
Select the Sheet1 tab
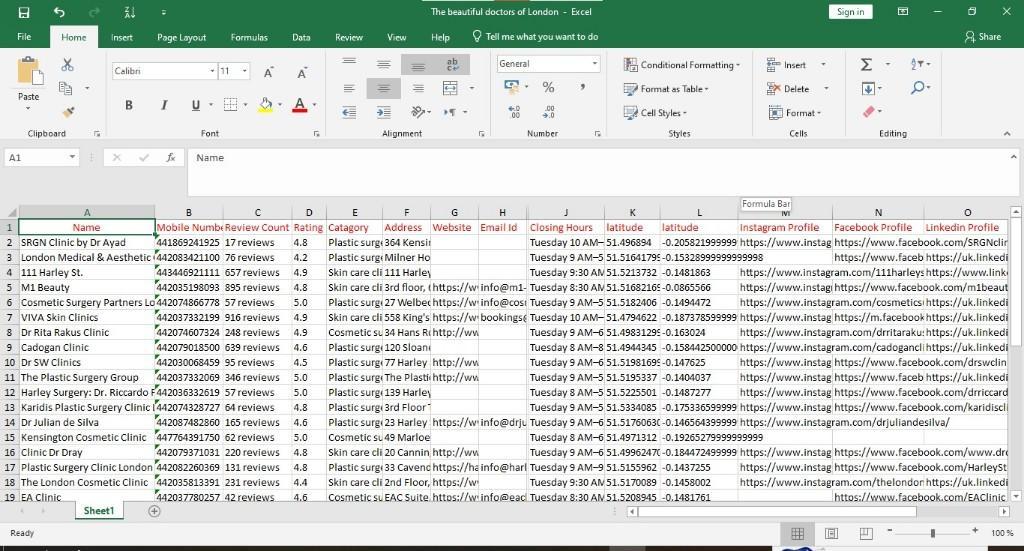(99, 511)
